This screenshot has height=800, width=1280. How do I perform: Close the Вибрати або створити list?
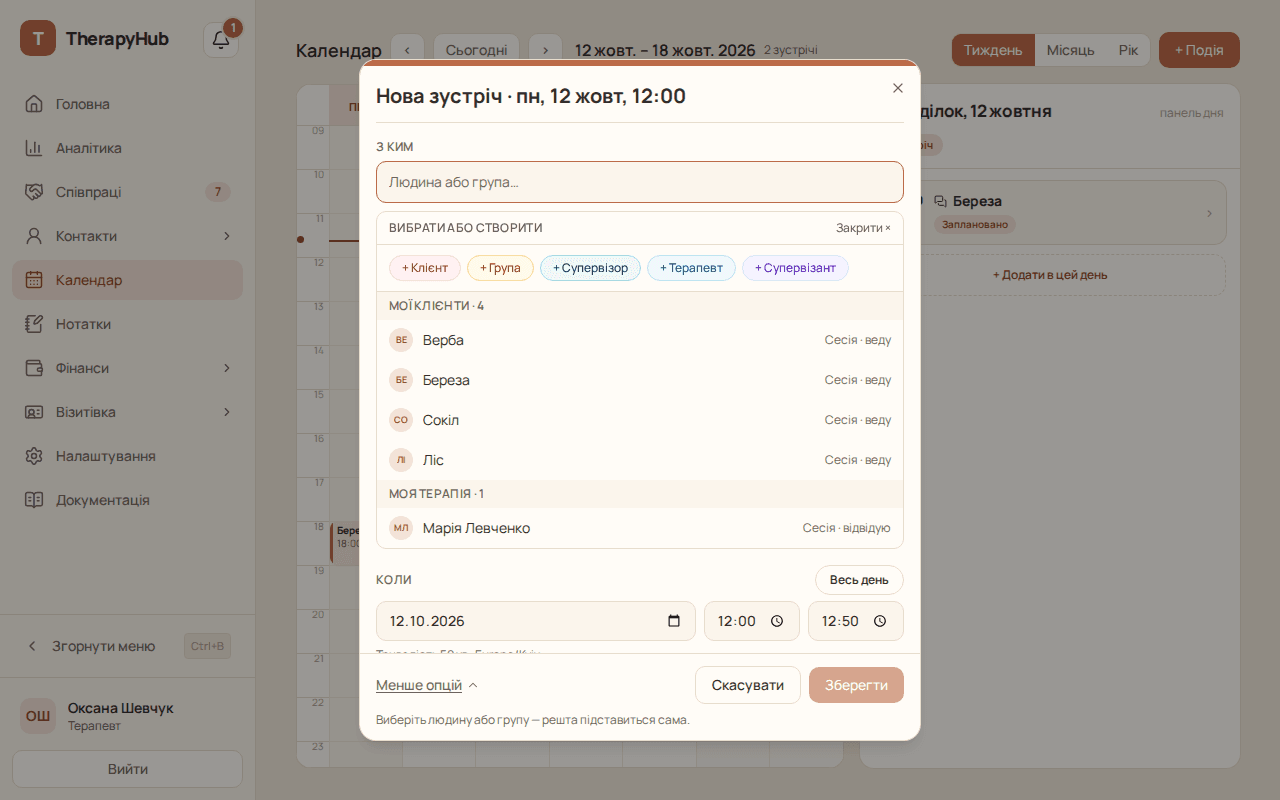coord(863,228)
